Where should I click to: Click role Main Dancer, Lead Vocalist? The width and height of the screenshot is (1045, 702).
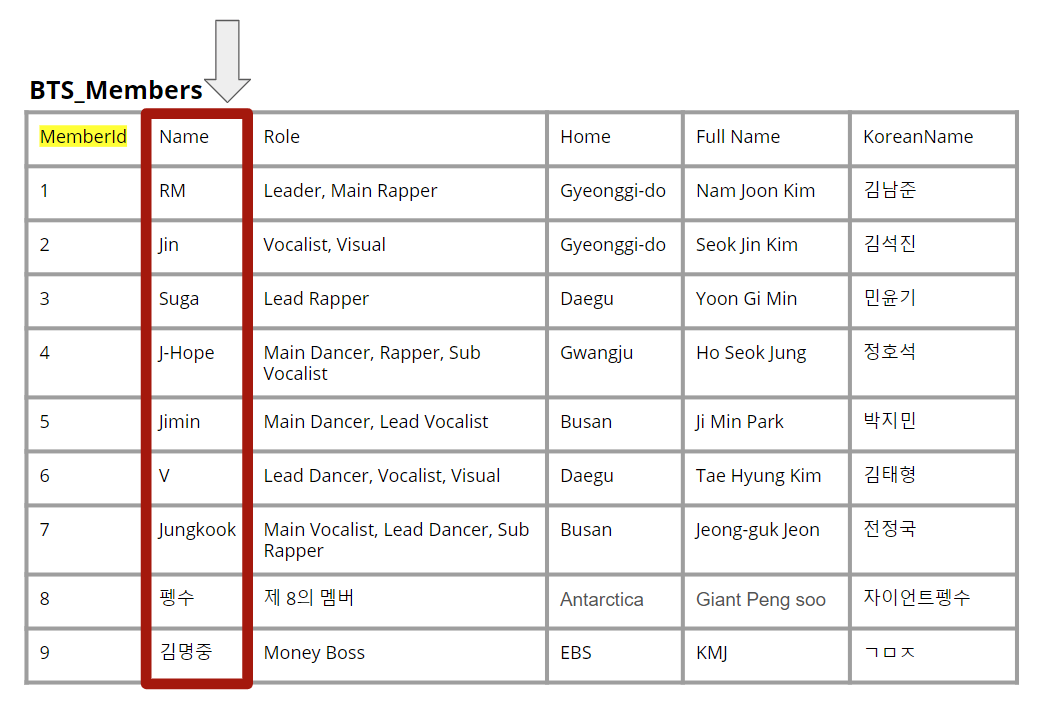pyautogui.click(x=375, y=422)
